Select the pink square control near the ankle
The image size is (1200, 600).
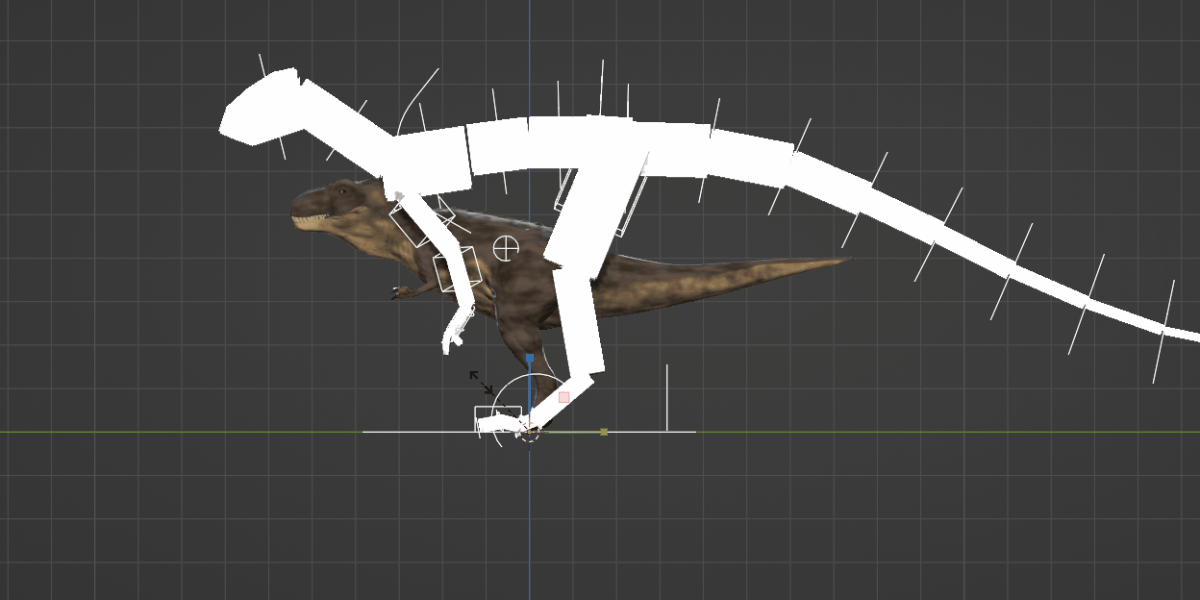click(564, 397)
